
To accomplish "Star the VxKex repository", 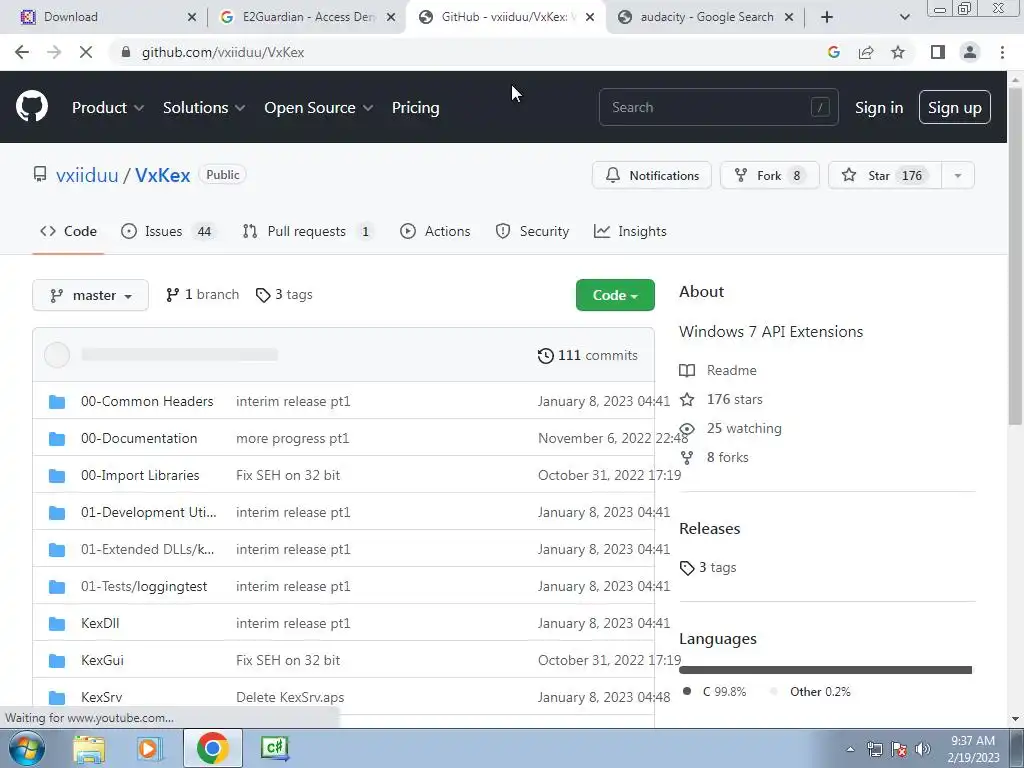I will pyautogui.click(x=885, y=175).
